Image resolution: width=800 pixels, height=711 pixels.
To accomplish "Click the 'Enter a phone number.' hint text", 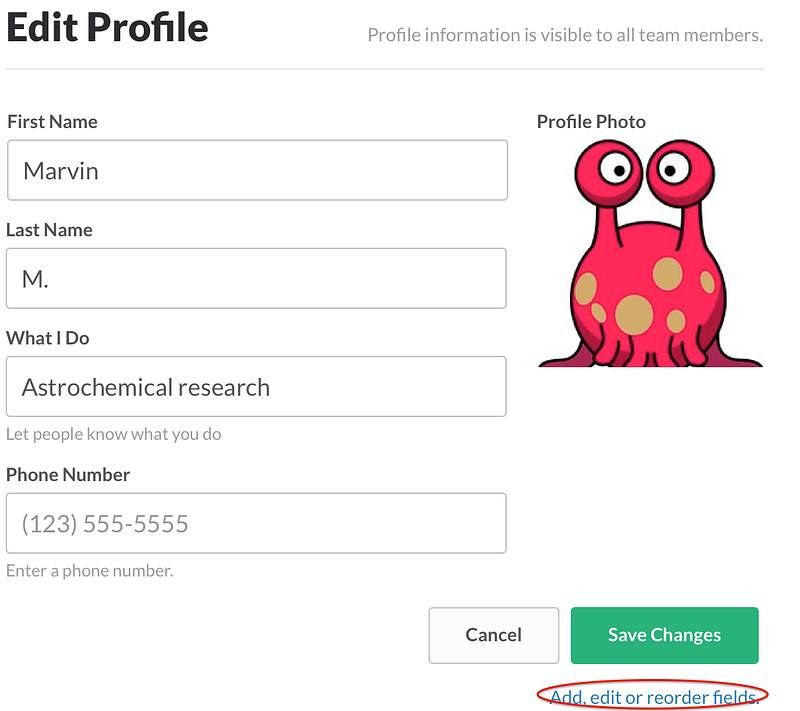I will click(x=90, y=571).
